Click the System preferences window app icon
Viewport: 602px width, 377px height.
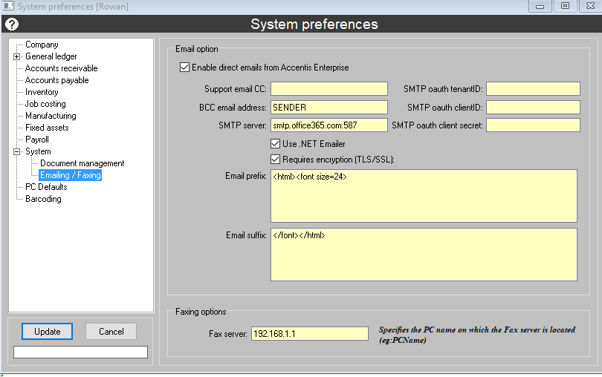coord(8,6)
